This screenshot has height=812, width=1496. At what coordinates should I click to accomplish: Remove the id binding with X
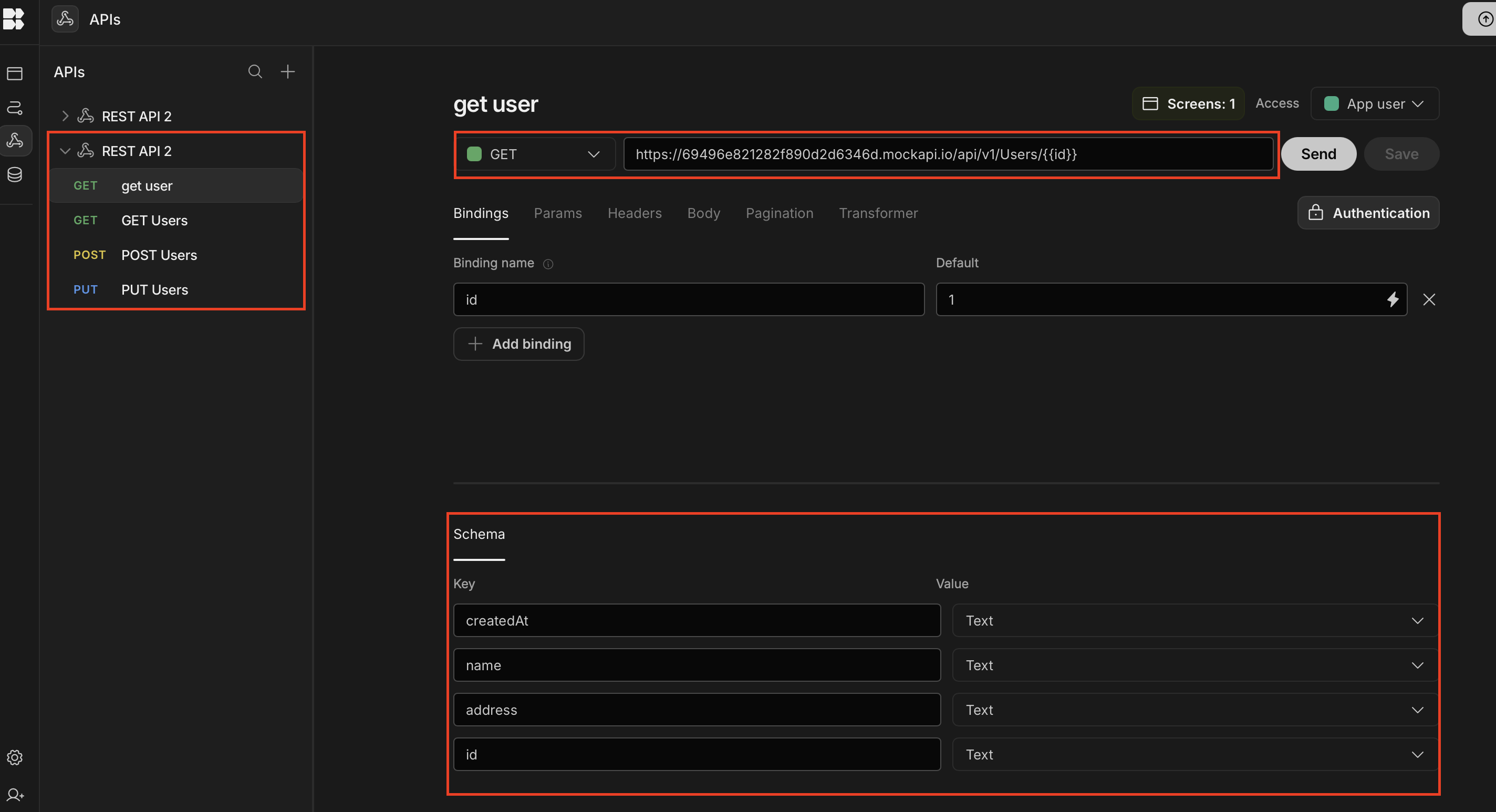point(1429,300)
